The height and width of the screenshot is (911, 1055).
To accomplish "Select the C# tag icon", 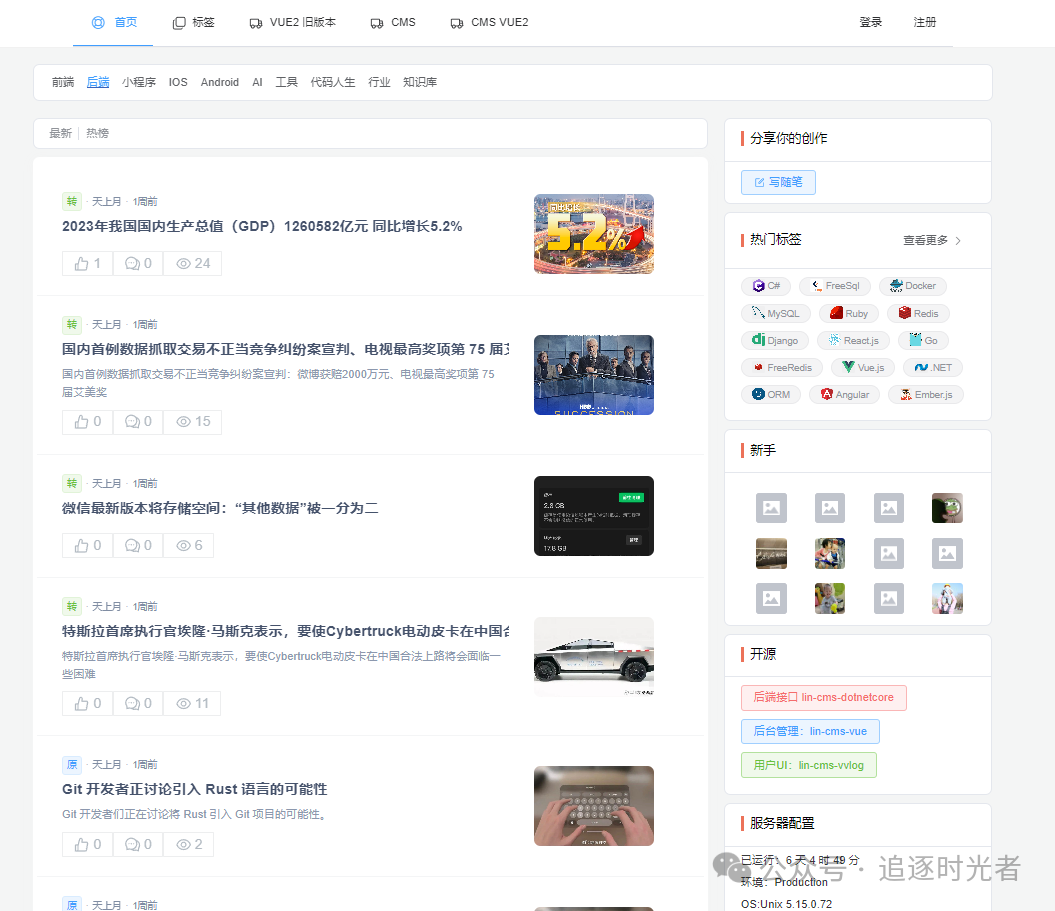I will tap(759, 286).
